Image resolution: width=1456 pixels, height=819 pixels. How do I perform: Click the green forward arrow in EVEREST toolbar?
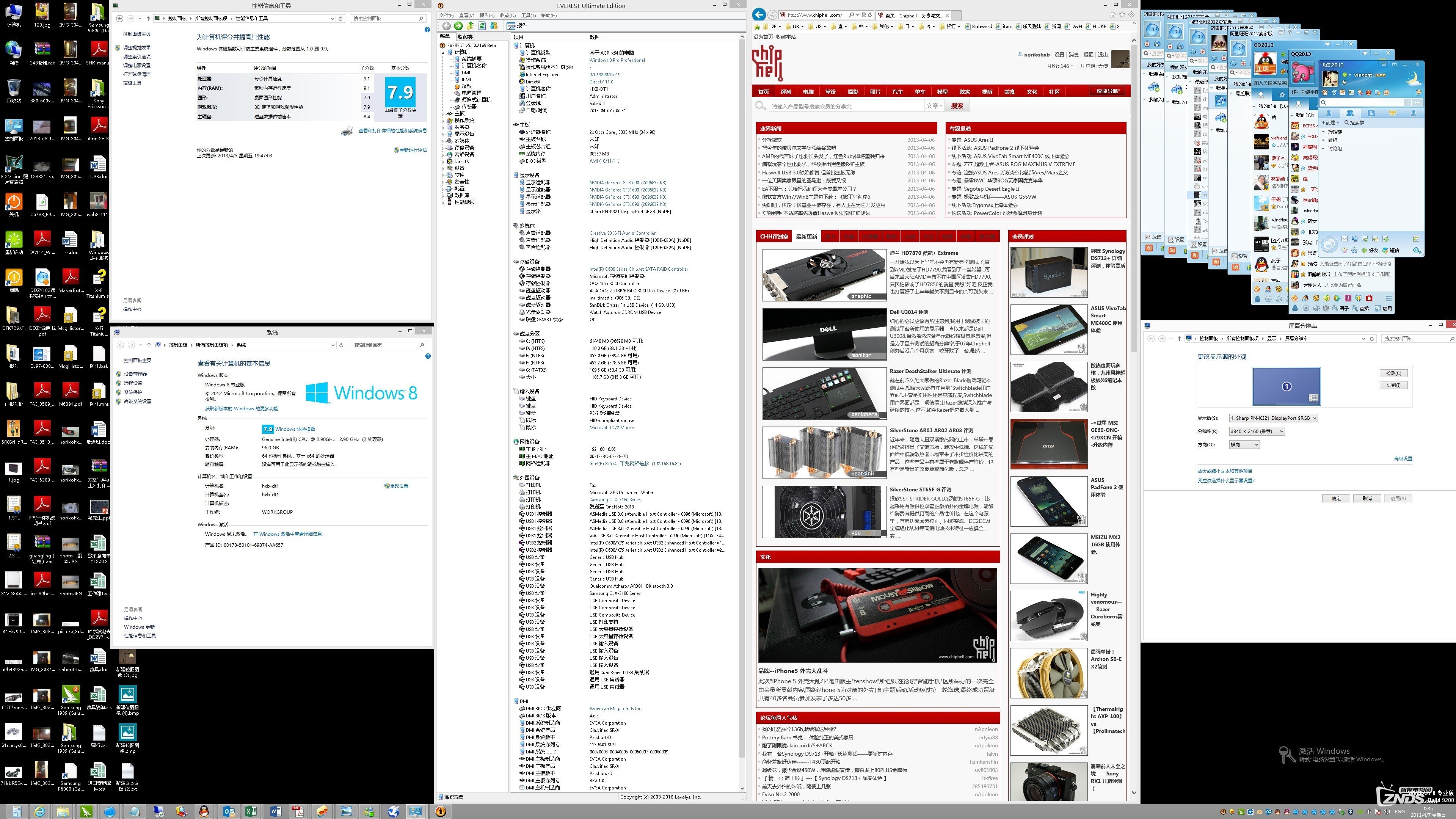[458, 25]
